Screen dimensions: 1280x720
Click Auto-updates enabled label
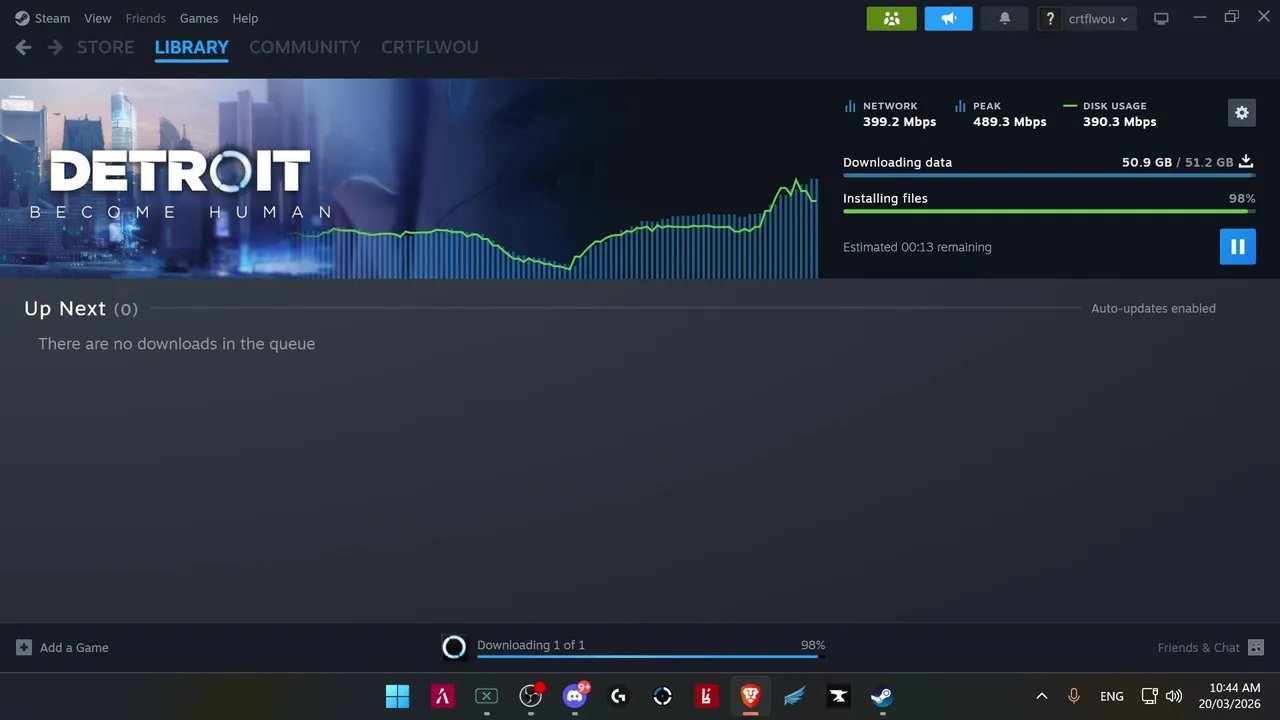[1153, 309]
